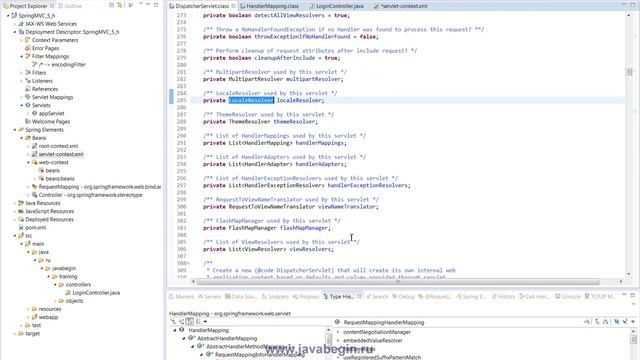640x360 pixels.
Task: Click the target folder icon
Action: [21, 333]
